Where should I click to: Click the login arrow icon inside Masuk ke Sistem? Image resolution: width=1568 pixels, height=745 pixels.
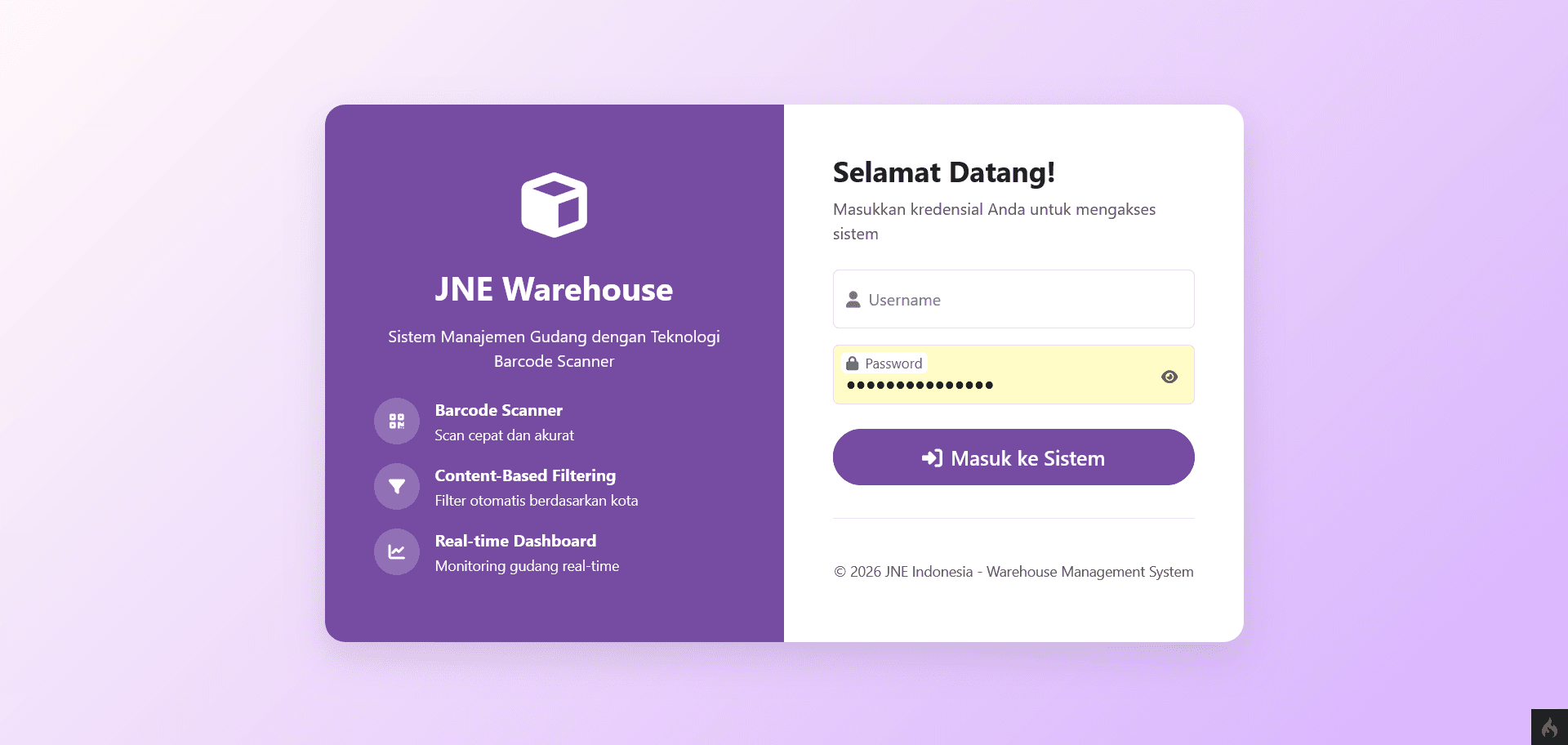pos(932,458)
